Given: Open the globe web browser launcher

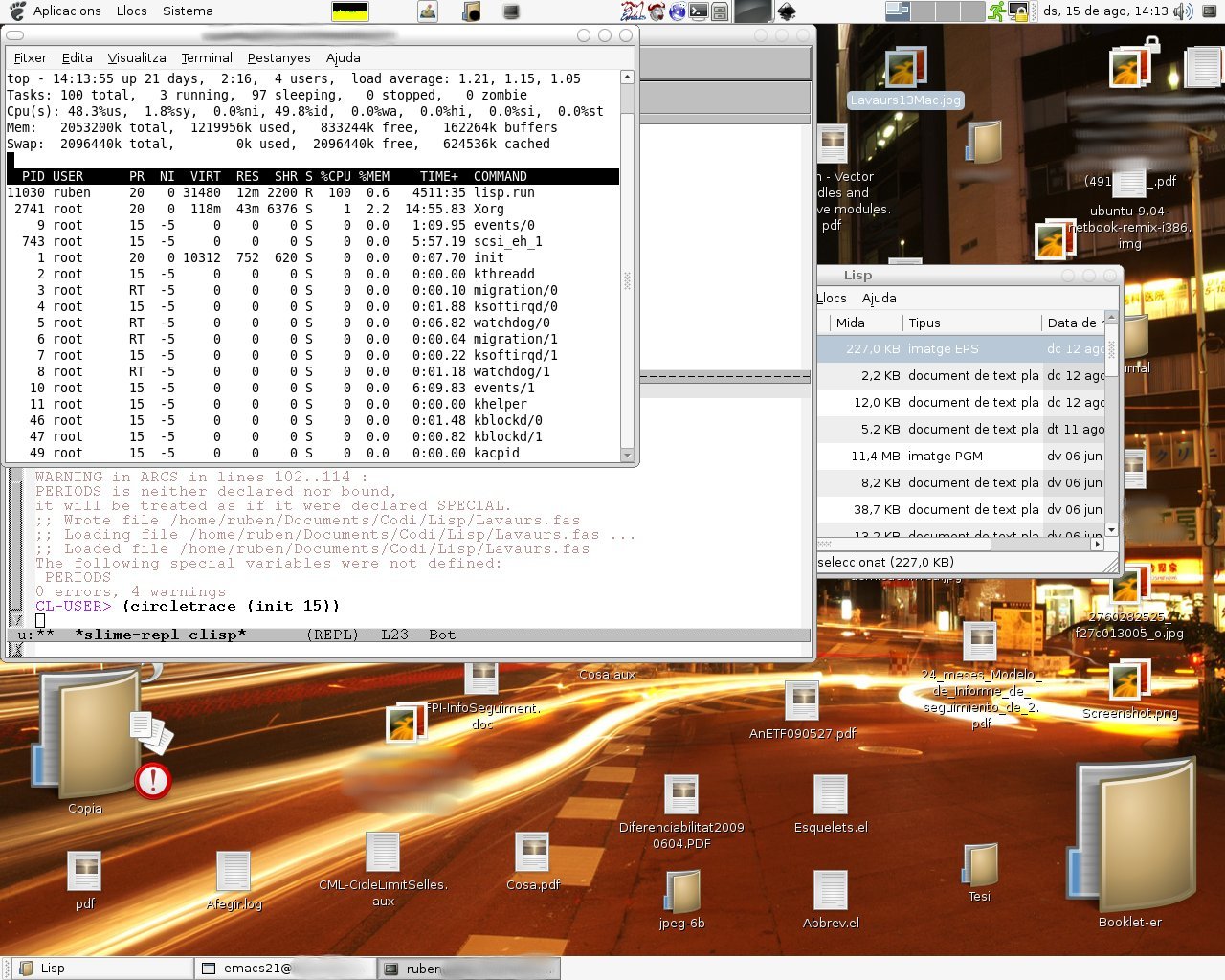Looking at the screenshot, I should 678,11.
